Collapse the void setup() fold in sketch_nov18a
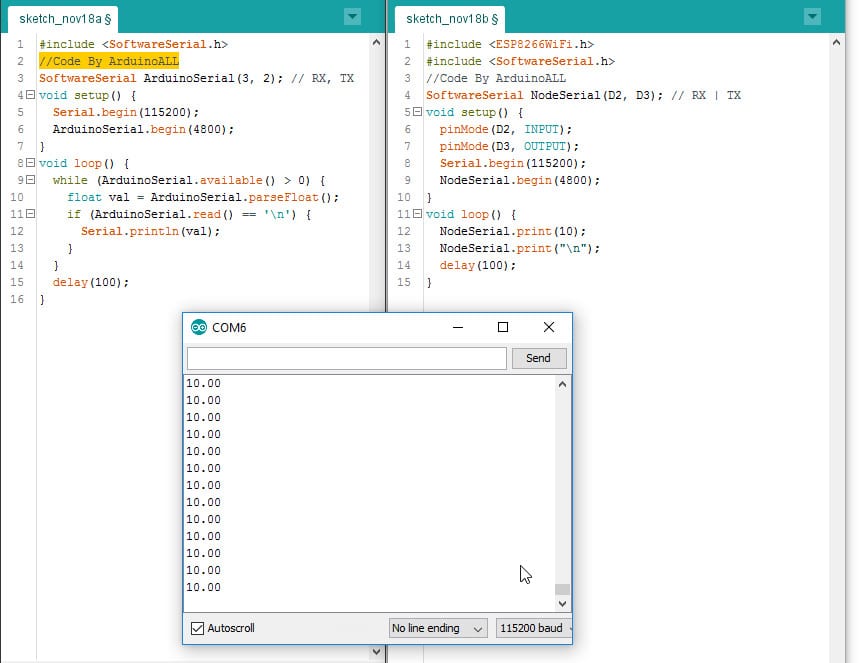 coord(31,95)
